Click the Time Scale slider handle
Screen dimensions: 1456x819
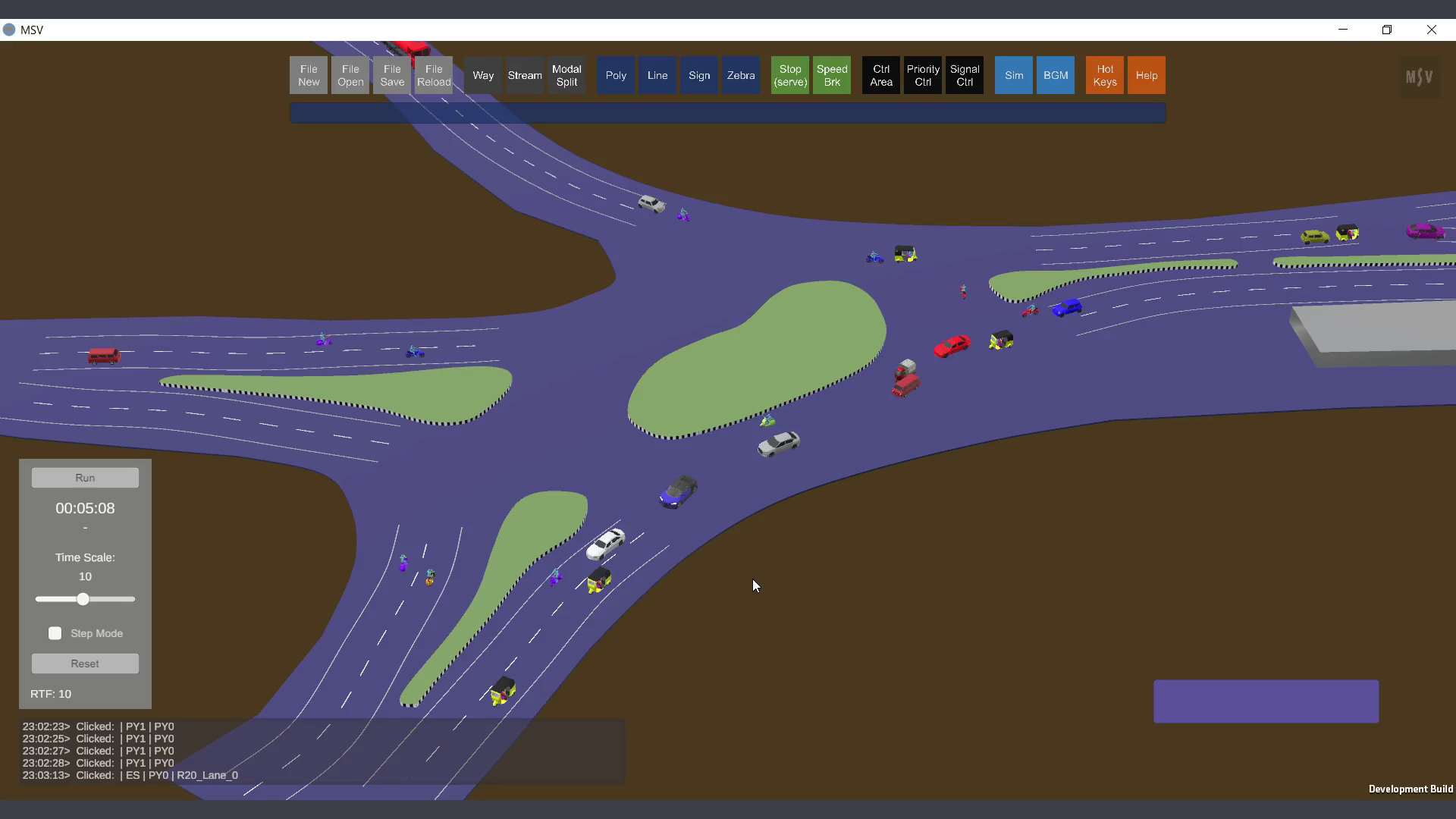[83, 599]
